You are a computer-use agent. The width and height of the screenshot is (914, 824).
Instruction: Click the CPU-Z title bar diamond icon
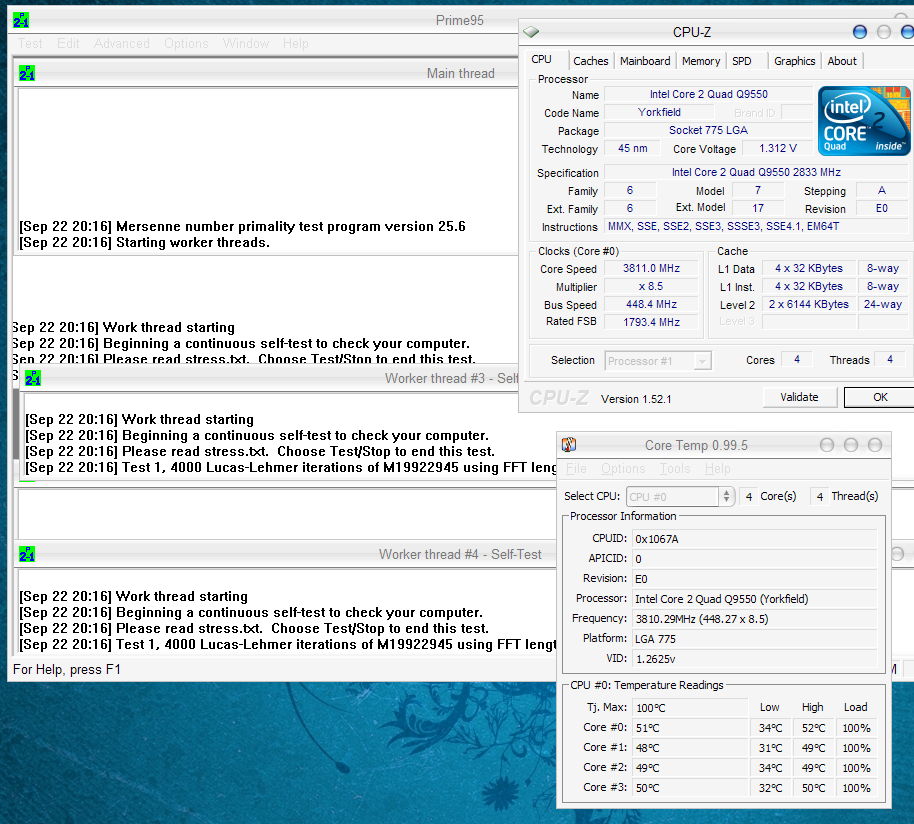pyautogui.click(x=531, y=32)
